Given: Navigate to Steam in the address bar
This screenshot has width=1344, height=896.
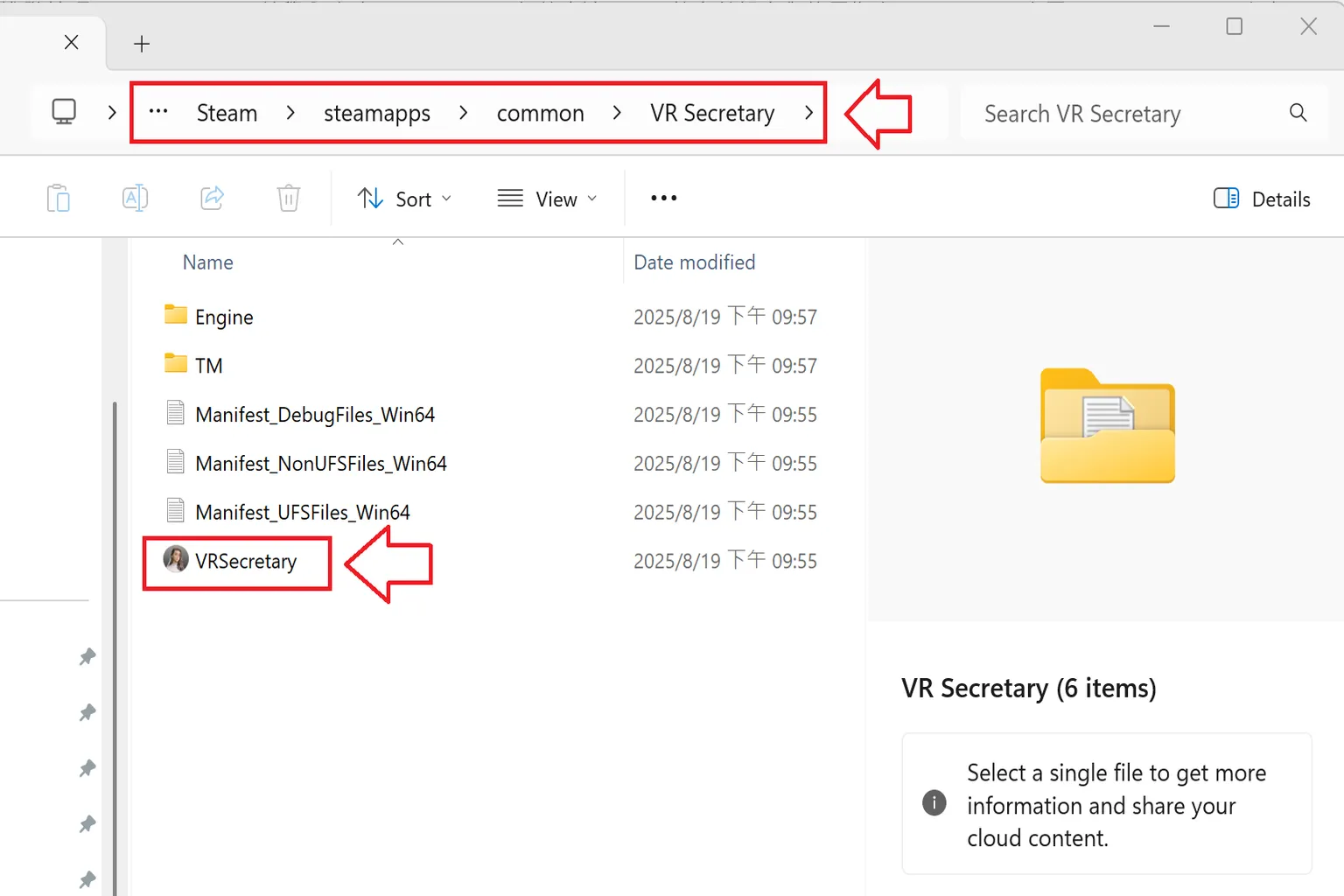Looking at the screenshot, I should [227, 113].
